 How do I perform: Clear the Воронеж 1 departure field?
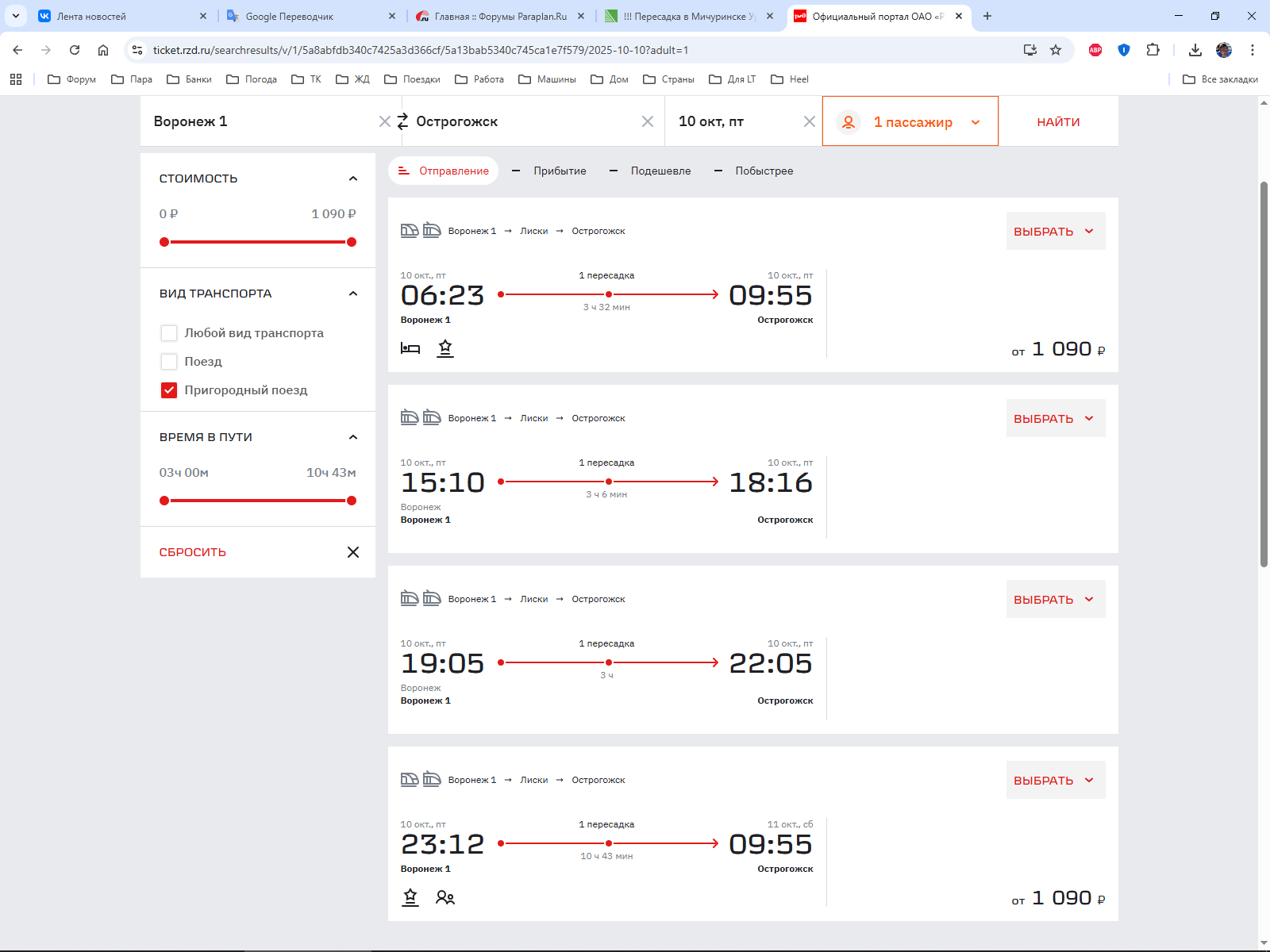coord(384,121)
